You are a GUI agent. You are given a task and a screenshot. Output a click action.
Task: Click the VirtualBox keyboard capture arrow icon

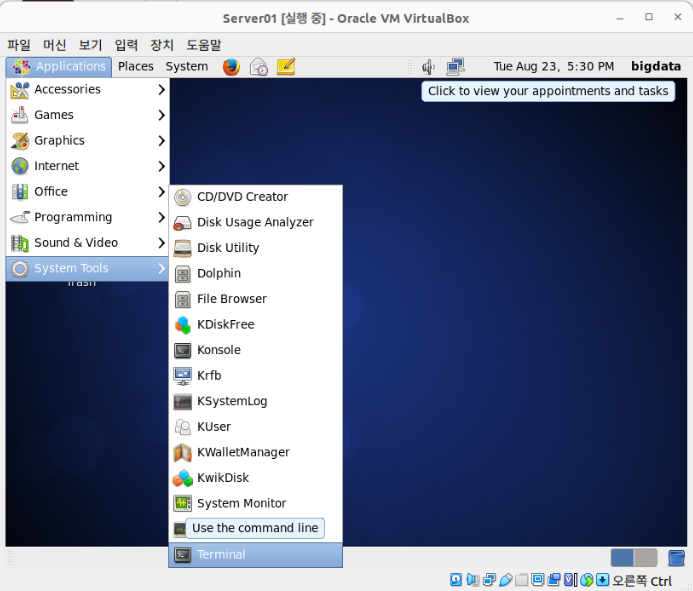(x=602, y=580)
